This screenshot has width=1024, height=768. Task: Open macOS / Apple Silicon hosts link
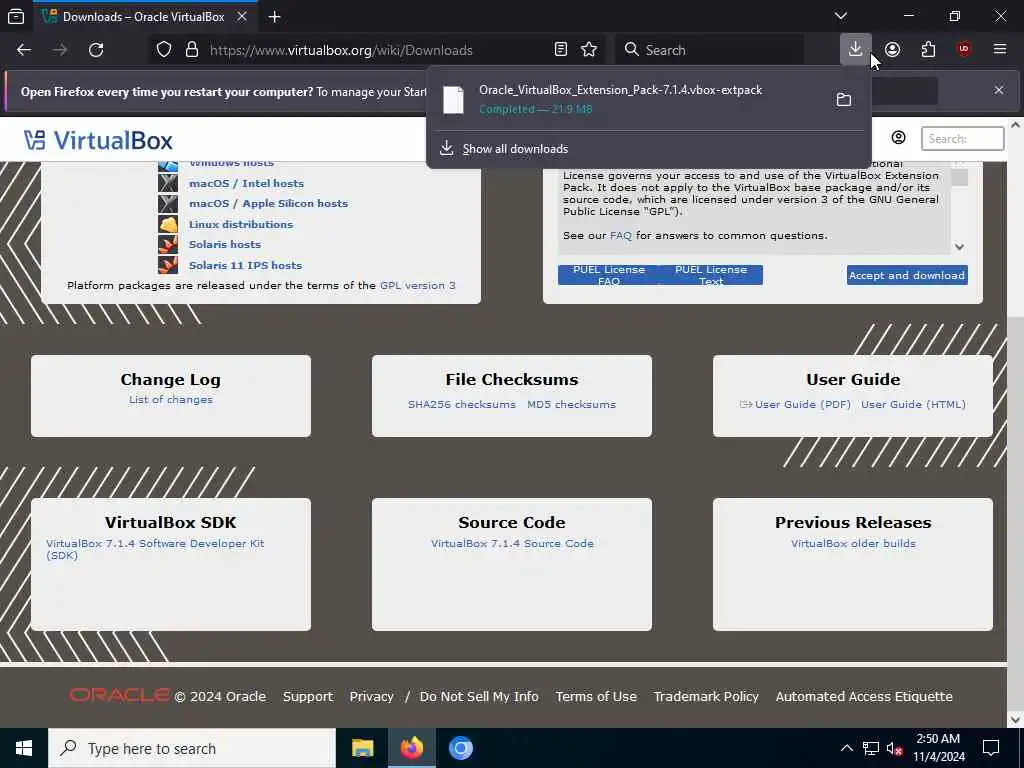tap(268, 204)
